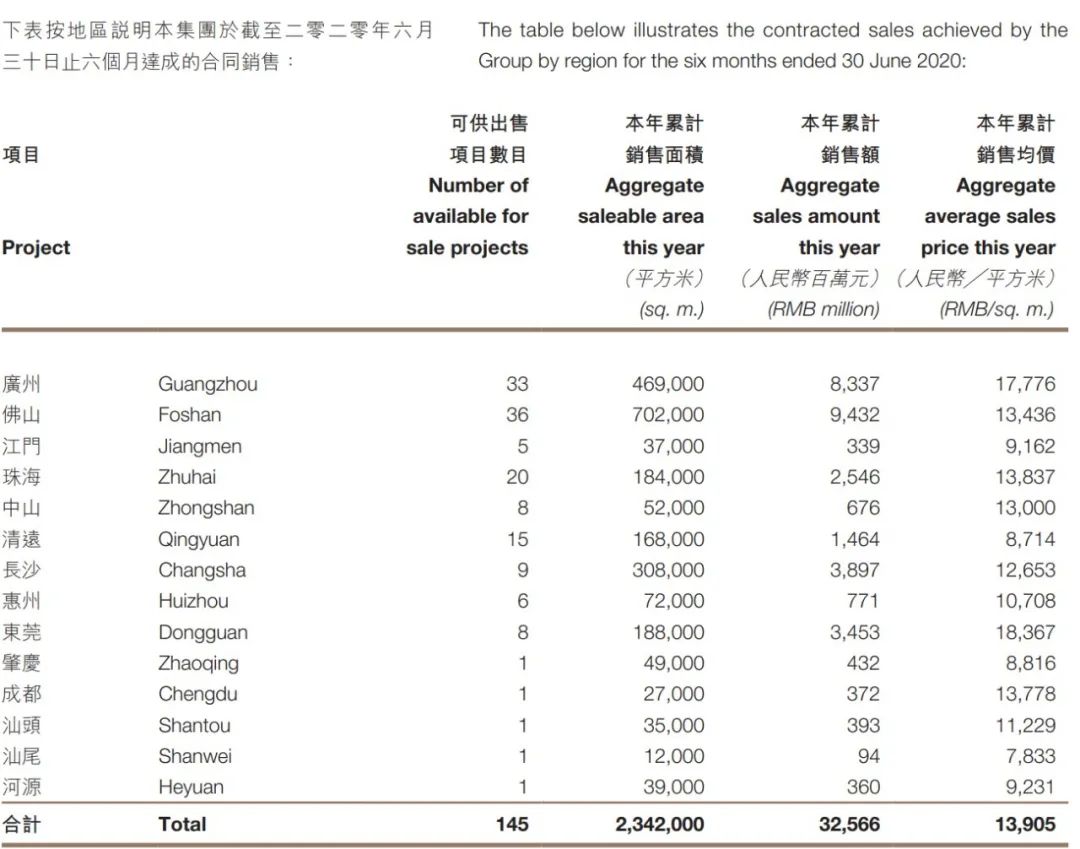Select Guangzhou sales amount 8,337
The width and height of the screenshot is (1080, 849).
coord(854,384)
